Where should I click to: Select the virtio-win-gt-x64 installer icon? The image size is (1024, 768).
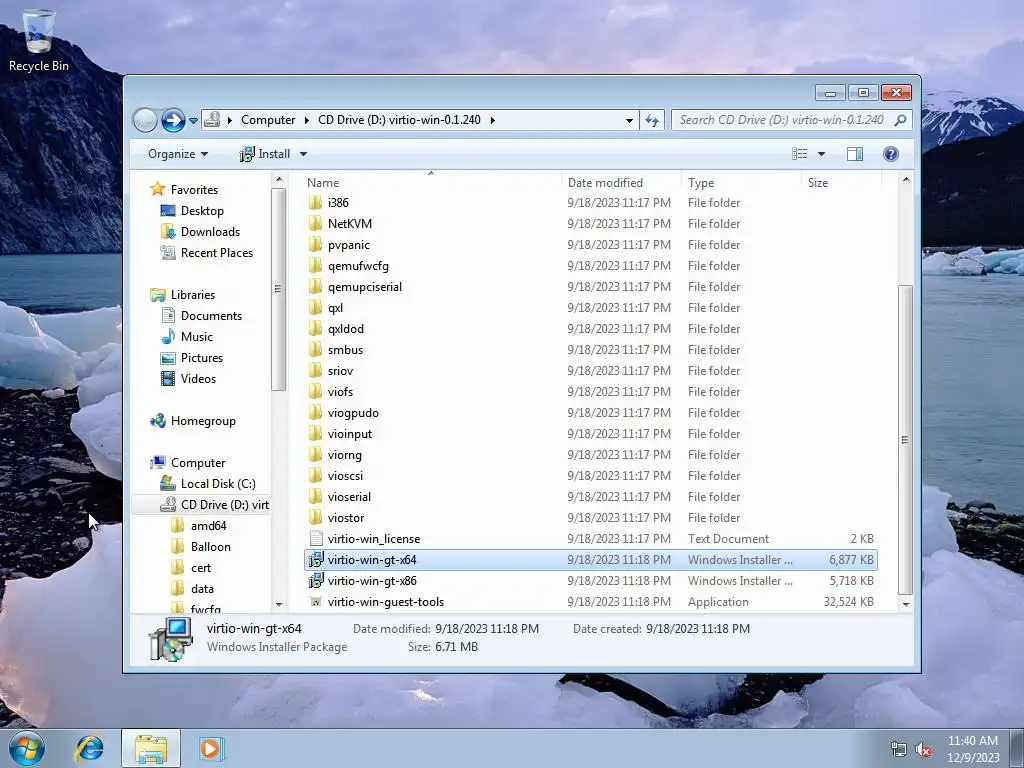tap(315, 560)
